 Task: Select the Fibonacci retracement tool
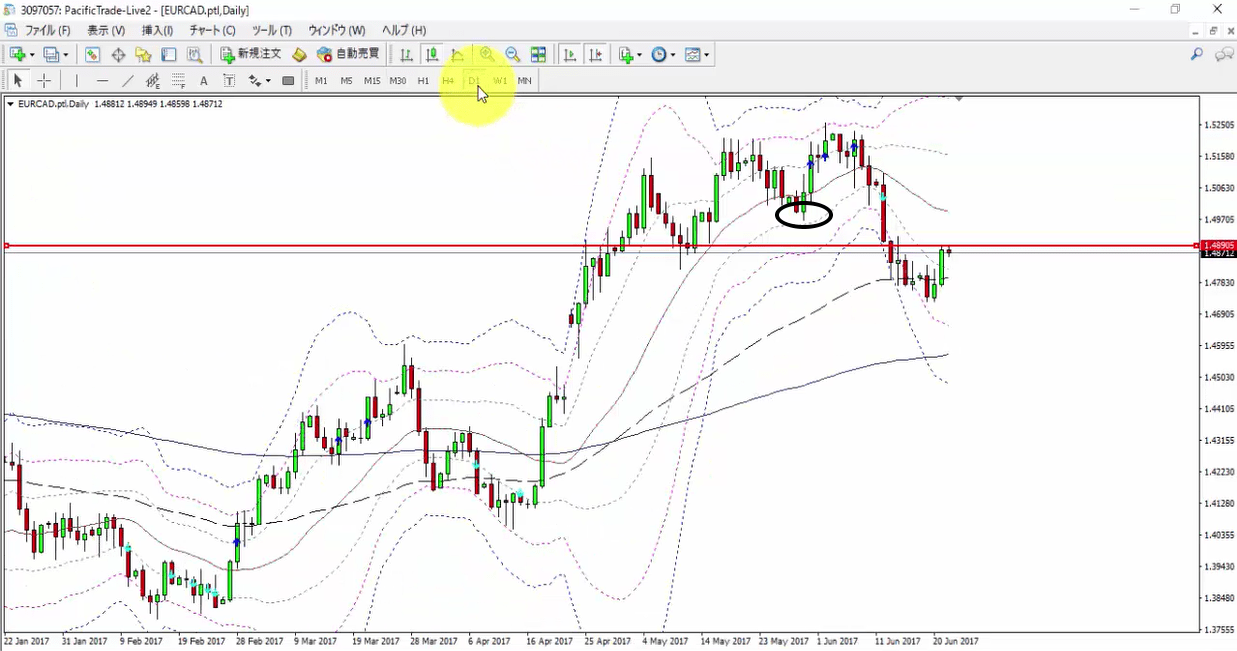tap(179, 81)
